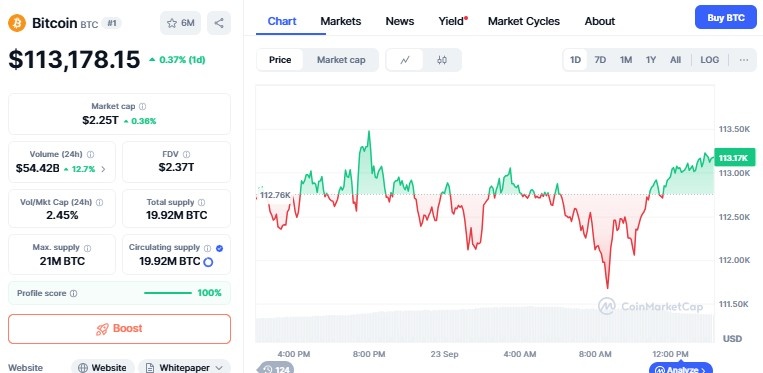Open the Markets tab

tap(341, 21)
